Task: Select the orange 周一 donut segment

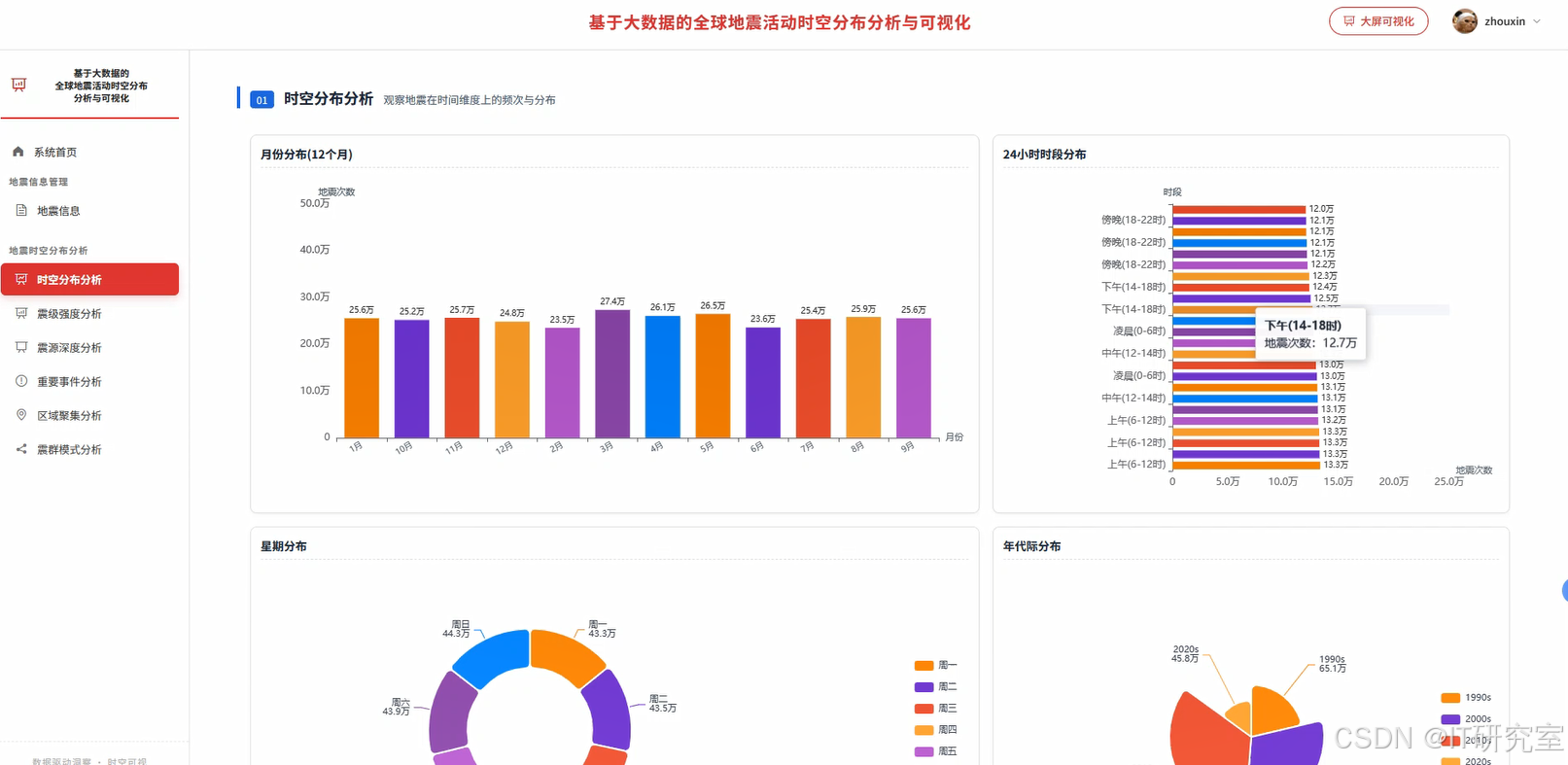Action: click(x=567, y=656)
